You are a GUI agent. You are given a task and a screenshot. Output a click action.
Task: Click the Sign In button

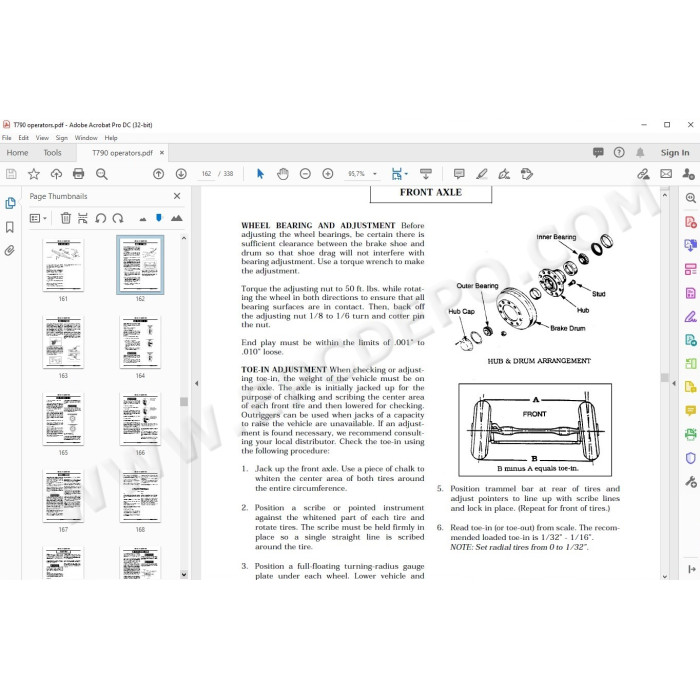click(x=675, y=153)
